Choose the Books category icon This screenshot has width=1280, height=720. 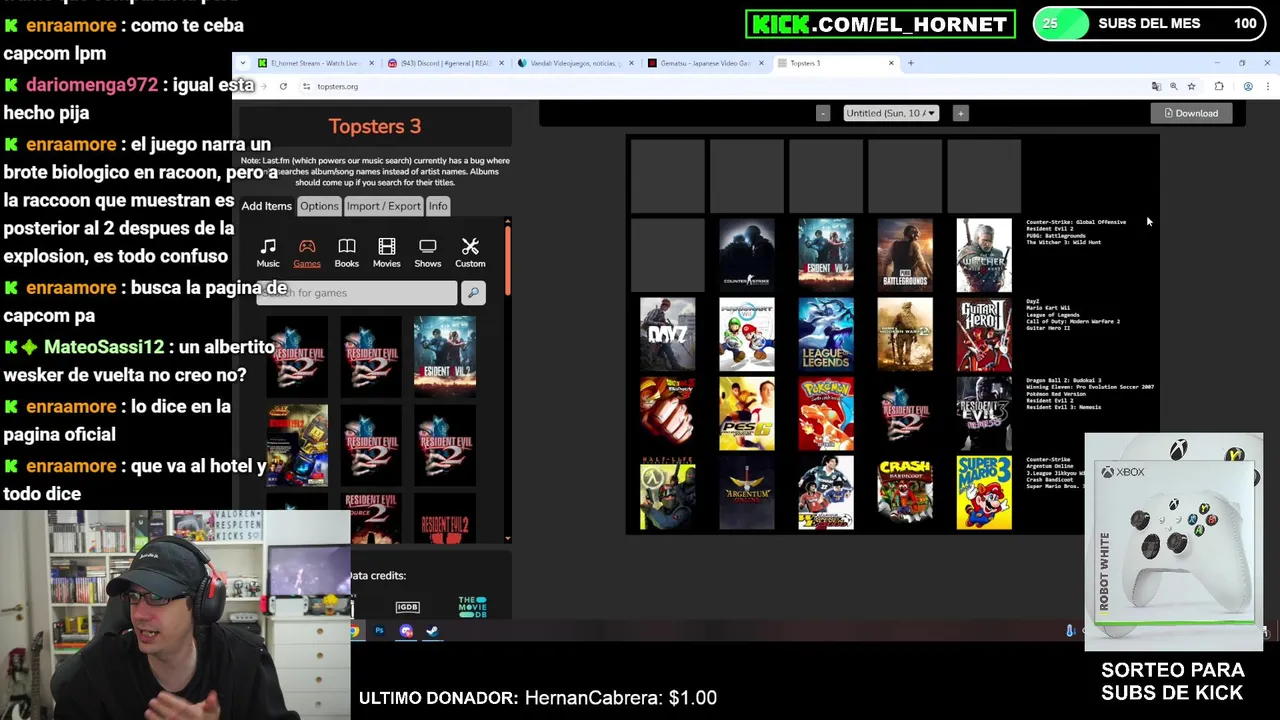point(347,246)
